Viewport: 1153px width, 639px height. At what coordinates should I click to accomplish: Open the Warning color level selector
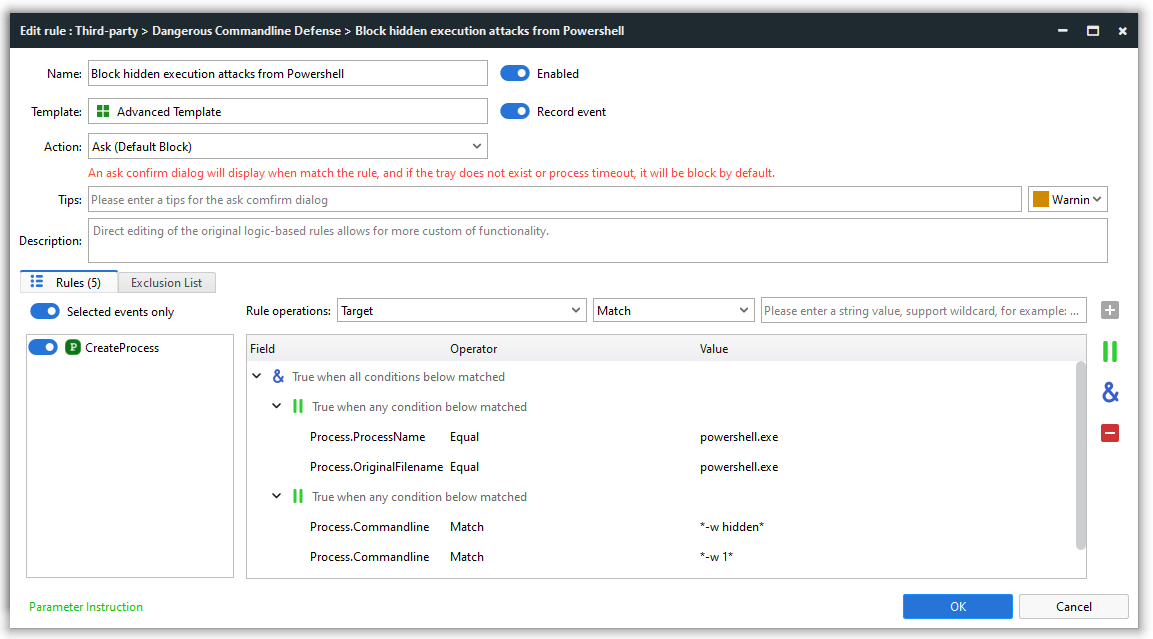(x=1068, y=200)
